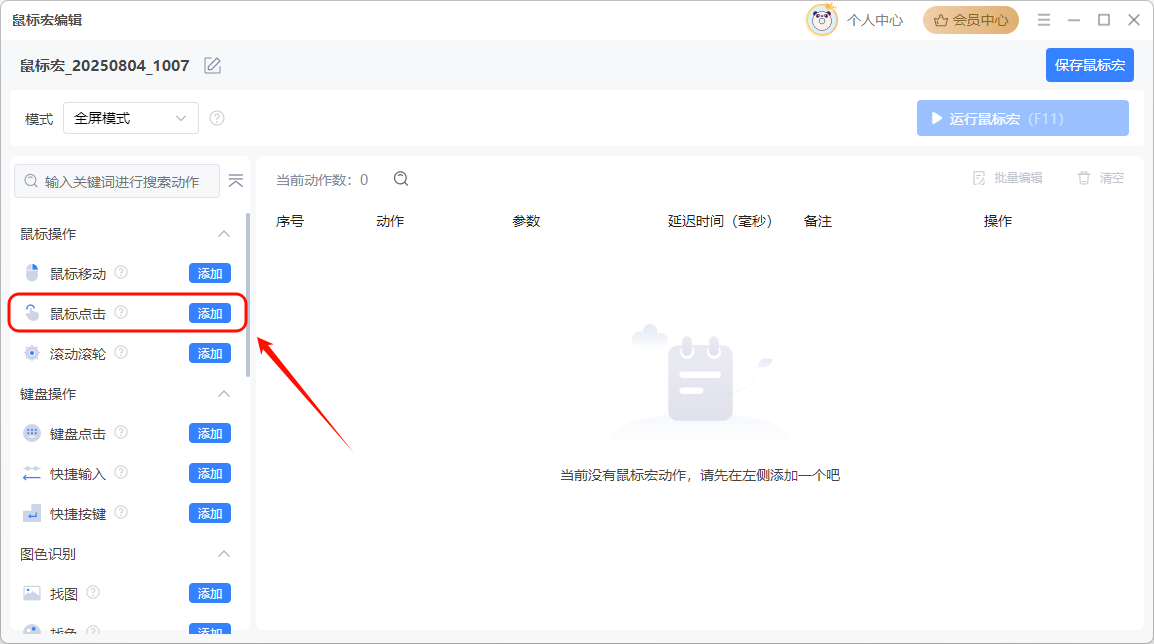The width and height of the screenshot is (1154, 644).
Task: Run the macro with 运行鼠标宏 (F11)
Action: click(1022, 118)
